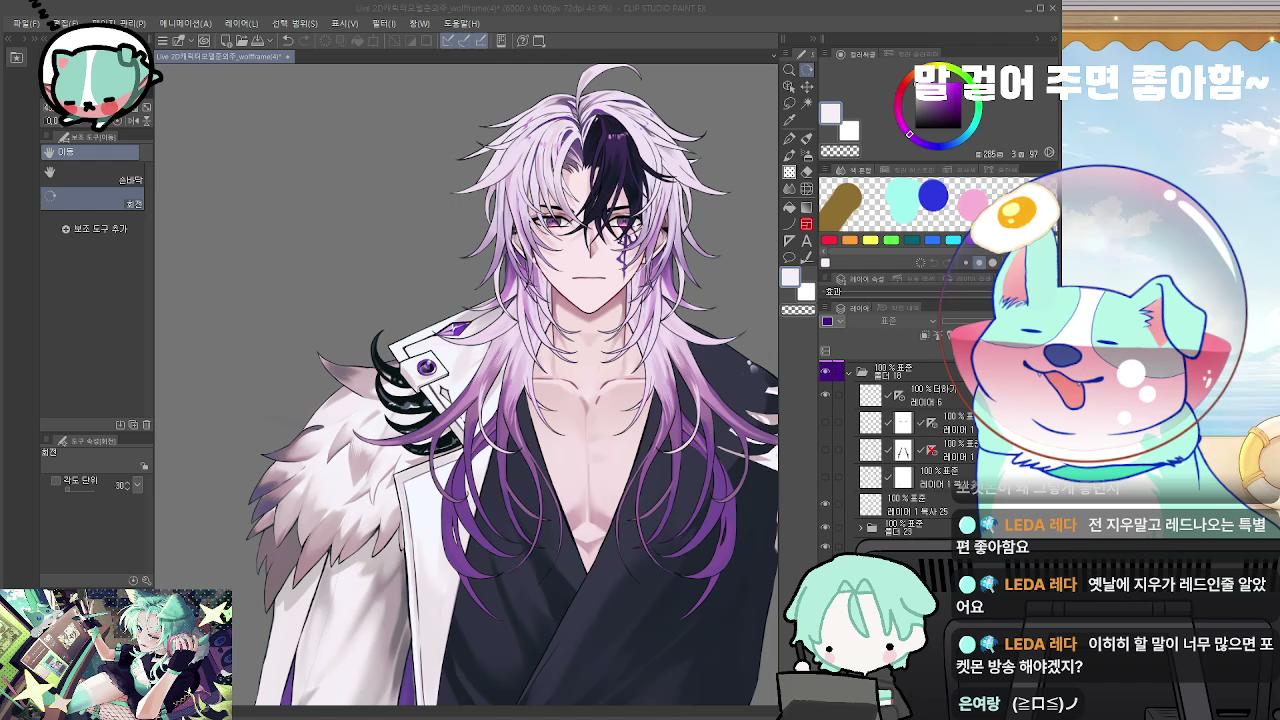Toggle Snap to Grid in command bar

click(x=481, y=41)
